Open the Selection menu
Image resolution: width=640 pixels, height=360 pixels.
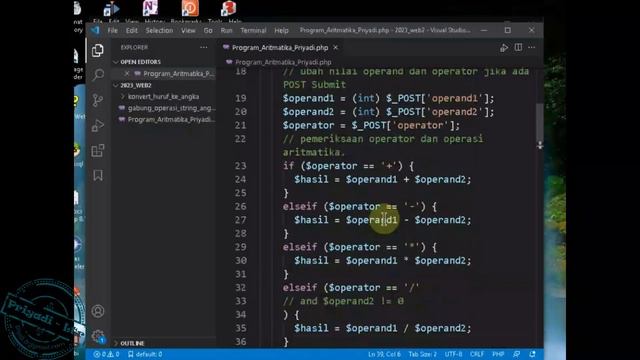159,31
